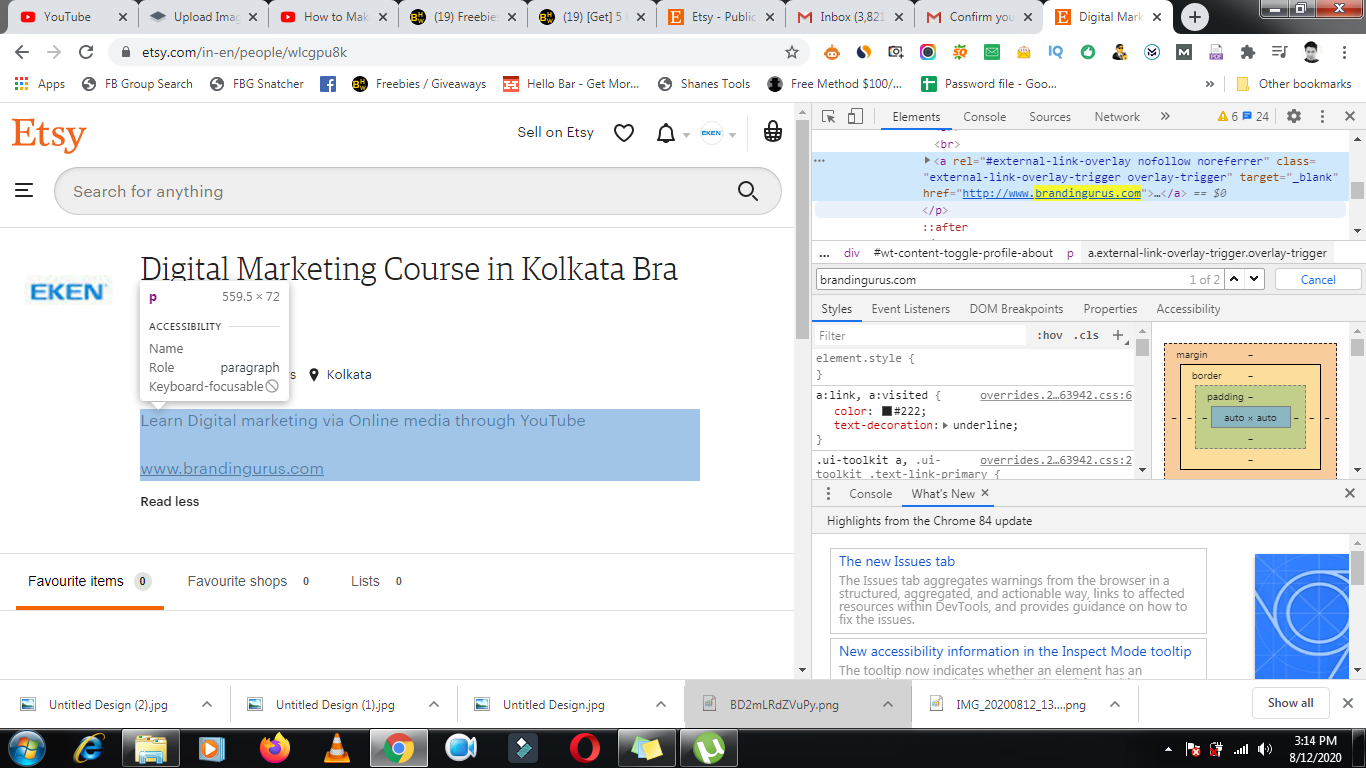Toggle the :hov element state panel
Image resolution: width=1366 pixels, height=768 pixels.
pyautogui.click(x=1050, y=336)
